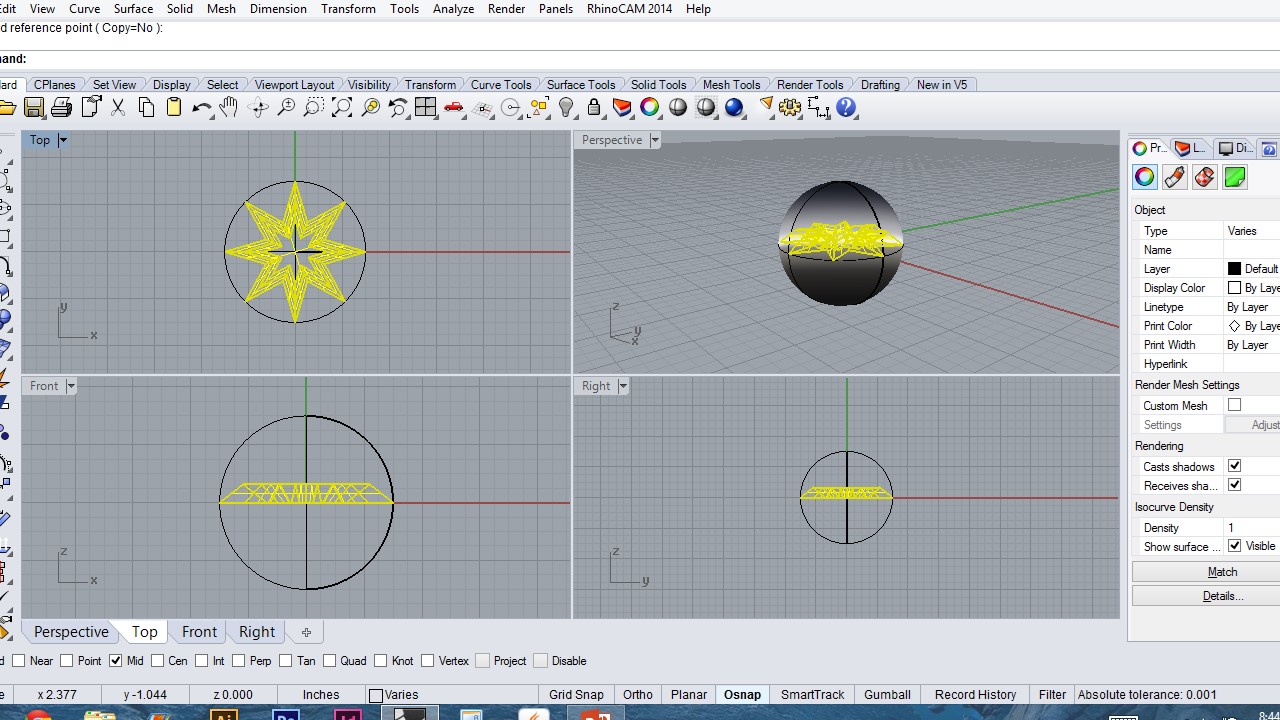Click the Details... button
Image resolution: width=1280 pixels, height=720 pixels.
pyautogui.click(x=1222, y=596)
